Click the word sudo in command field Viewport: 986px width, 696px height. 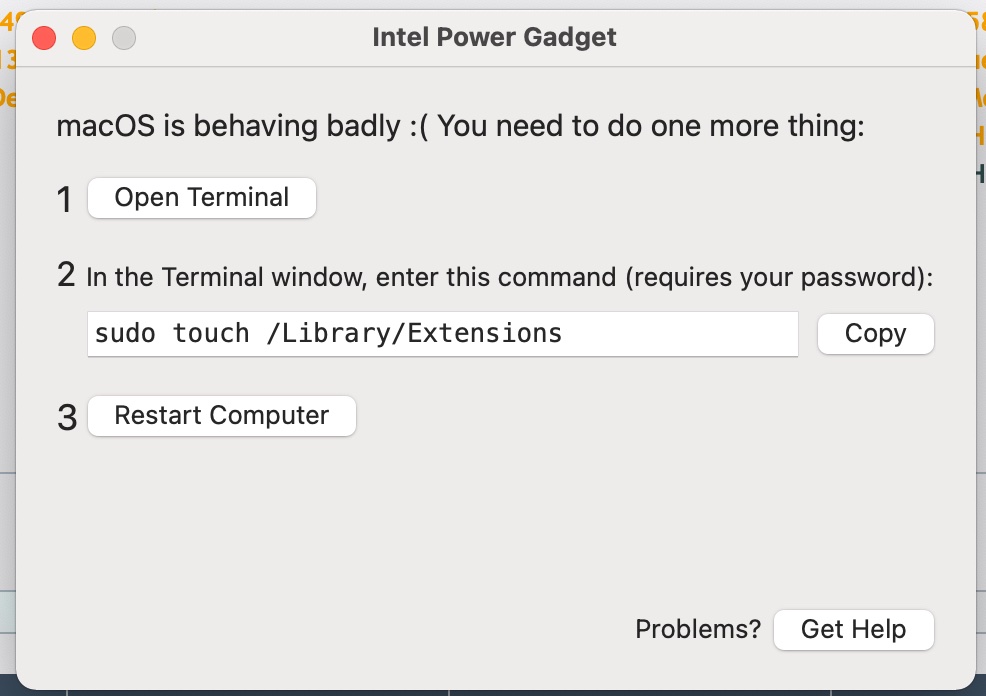pyautogui.click(x=125, y=333)
